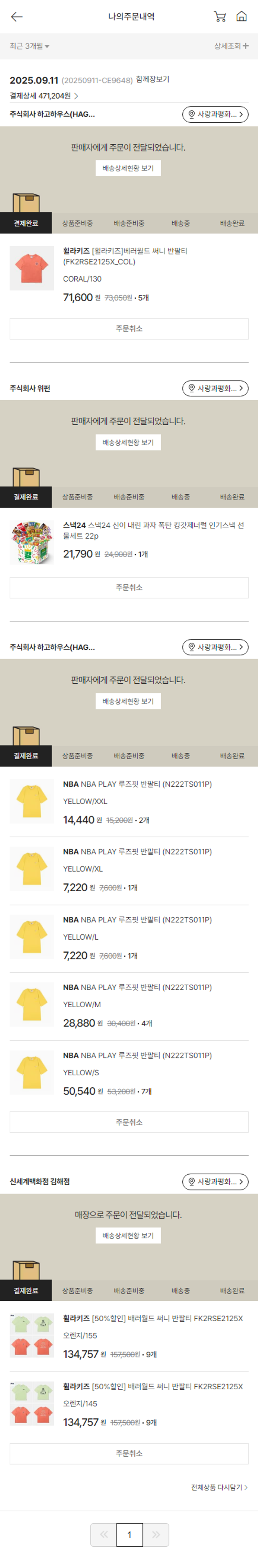Select 배송완료 step in first order tracker
Screen dimensions: 258x1568
(233, 223)
